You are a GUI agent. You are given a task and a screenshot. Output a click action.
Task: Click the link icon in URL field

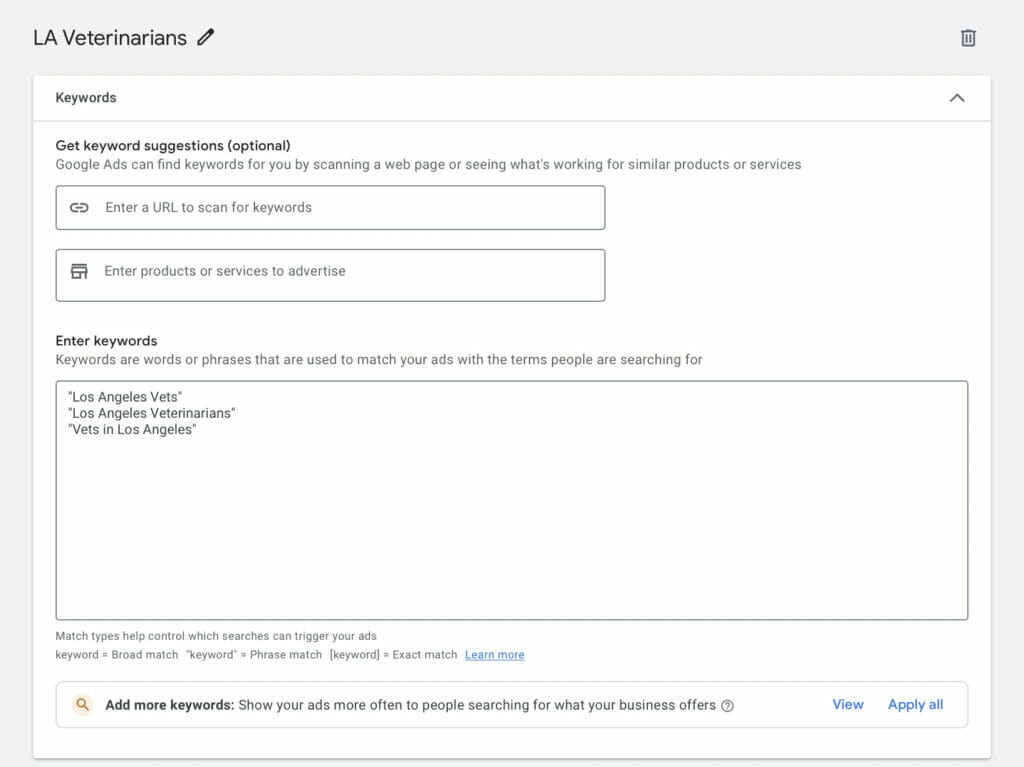[79, 208]
